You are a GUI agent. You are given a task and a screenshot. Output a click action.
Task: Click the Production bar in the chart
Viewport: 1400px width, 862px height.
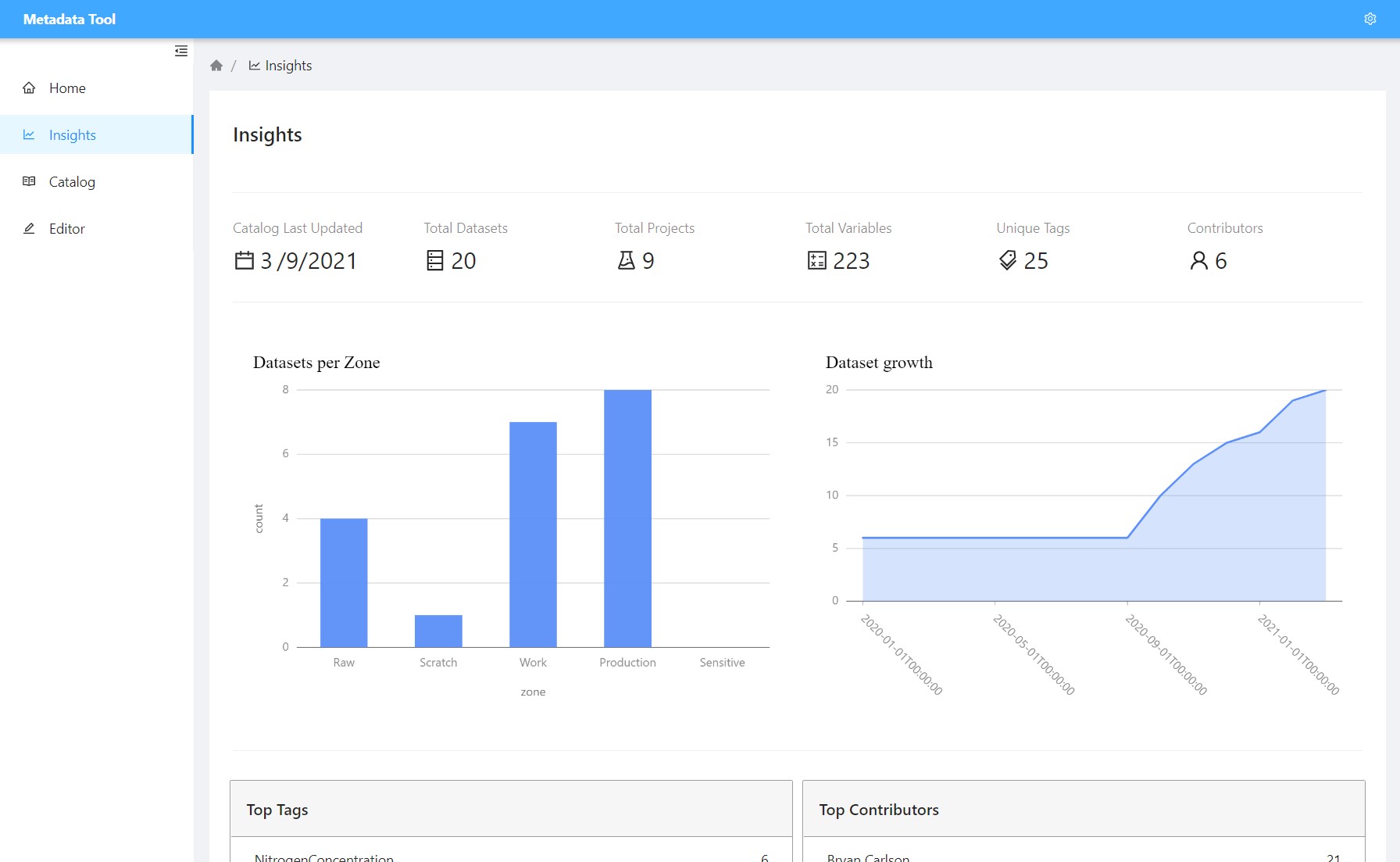coord(627,518)
